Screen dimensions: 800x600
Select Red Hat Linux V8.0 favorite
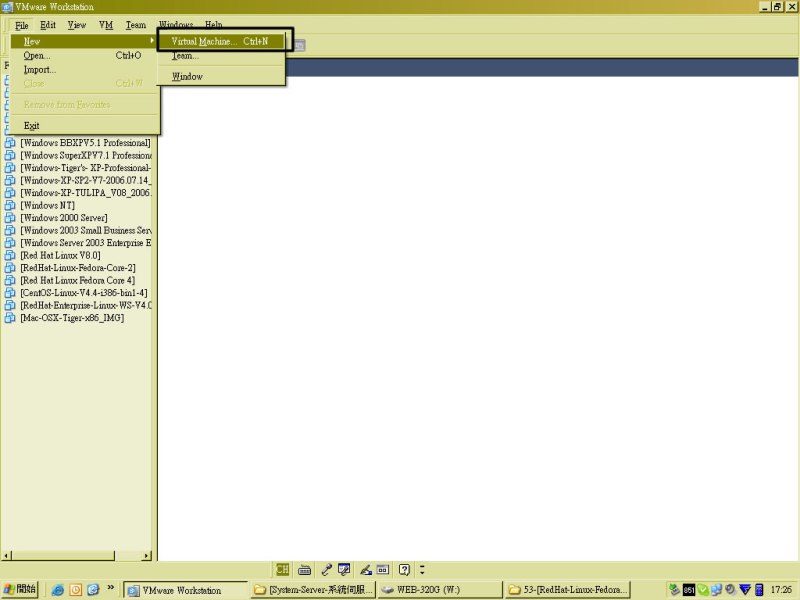(60, 255)
